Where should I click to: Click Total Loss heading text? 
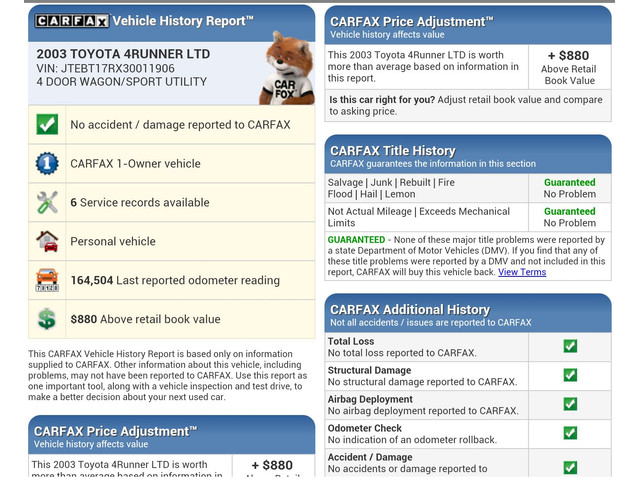(x=351, y=341)
